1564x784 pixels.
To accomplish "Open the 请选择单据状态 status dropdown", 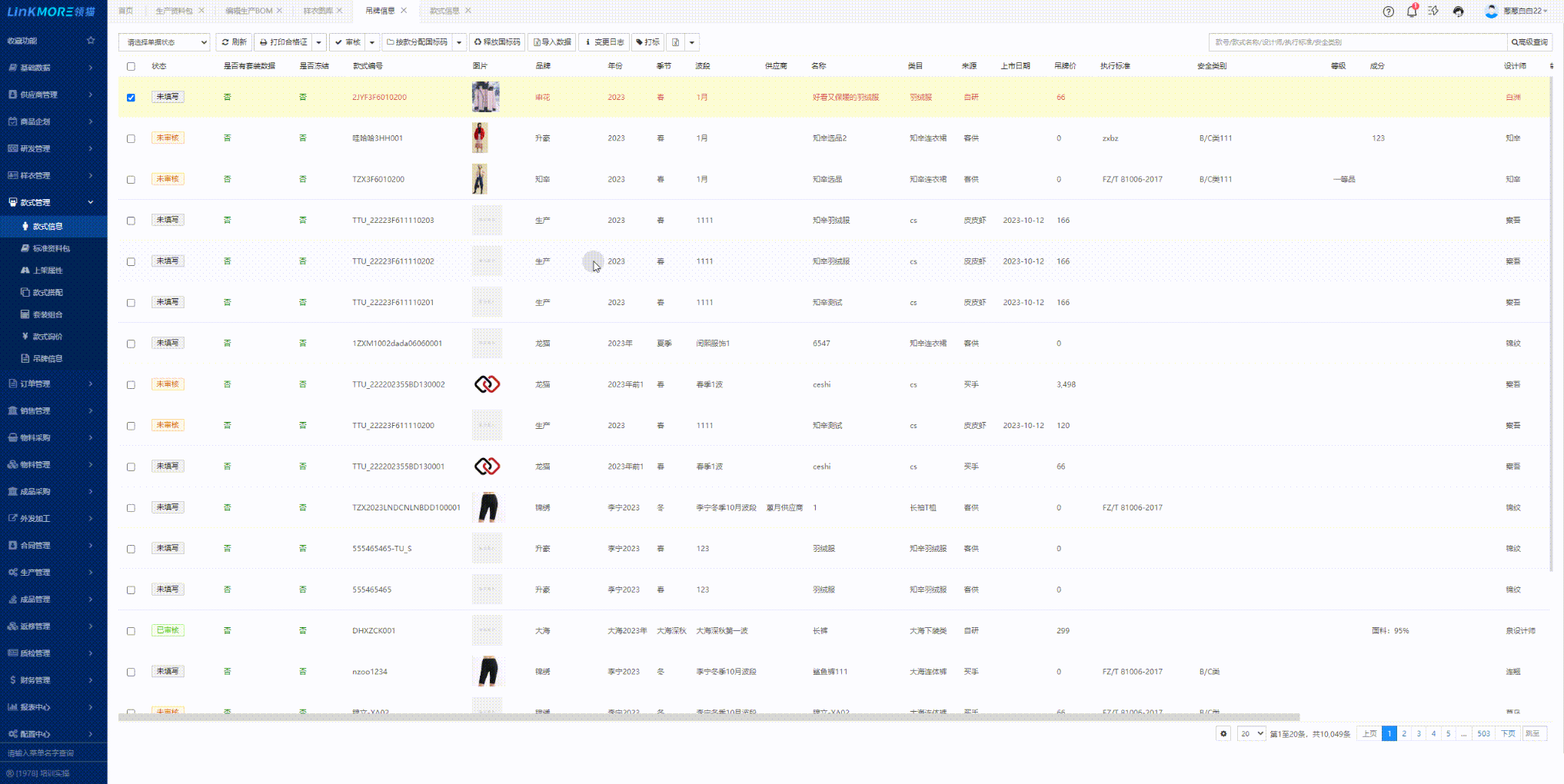I will tap(164, 42).
